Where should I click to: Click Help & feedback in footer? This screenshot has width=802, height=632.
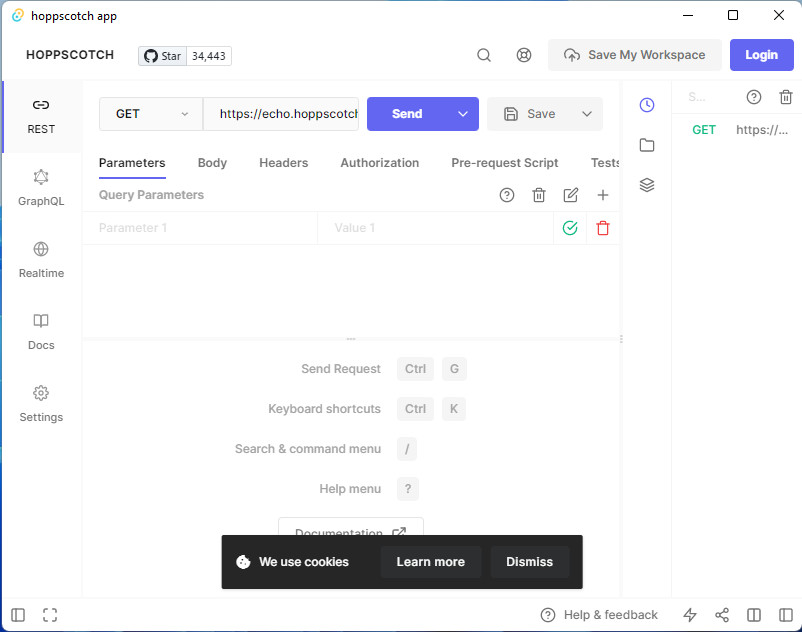[599, 615]
